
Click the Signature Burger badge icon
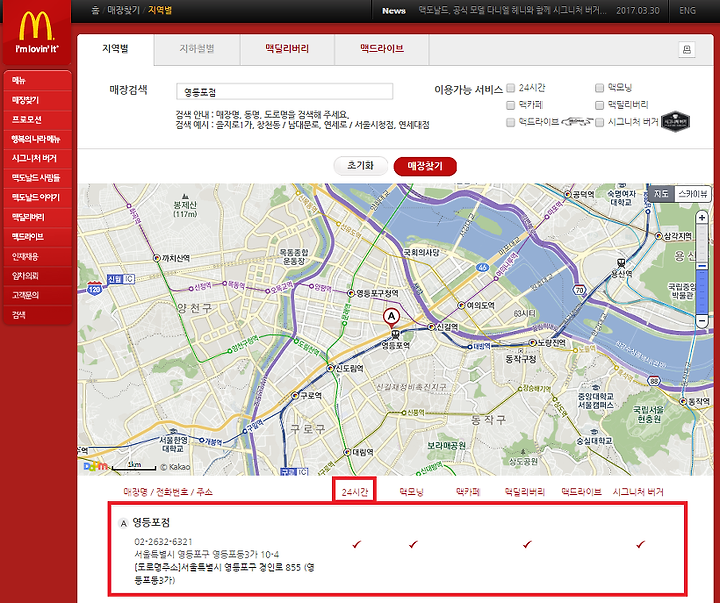(675, 122)
